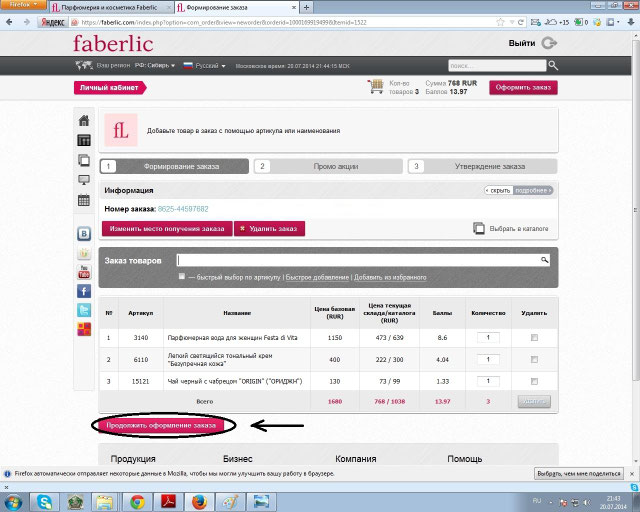Open Adobe Reader from the taskbar
Image resolution: width=640 pixels, height=512 pixels.
[x=168, y=502]
